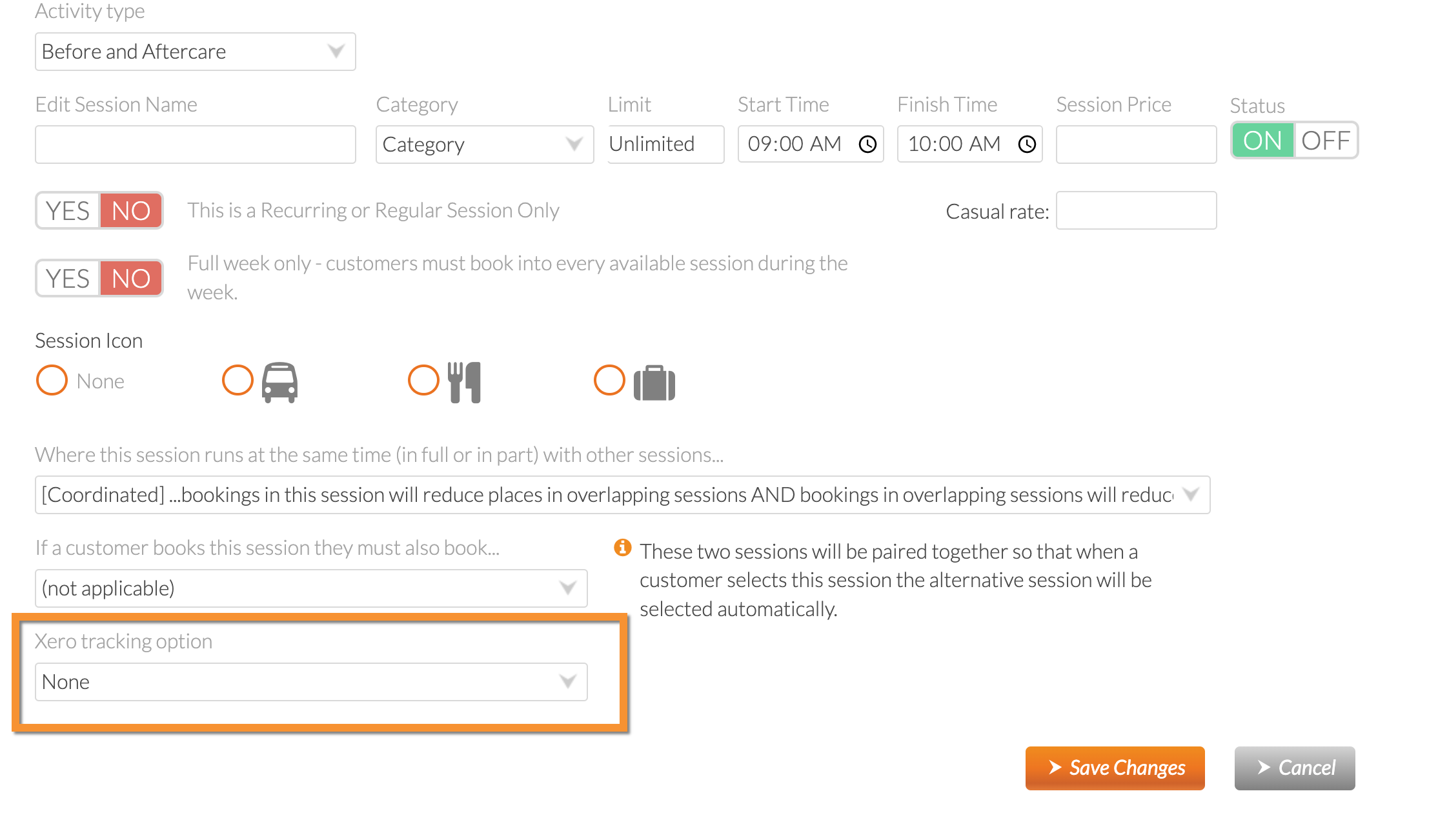Open the Activity type dropdown
This screenshot has height=840, width=1438.
[x=196, y=52]
